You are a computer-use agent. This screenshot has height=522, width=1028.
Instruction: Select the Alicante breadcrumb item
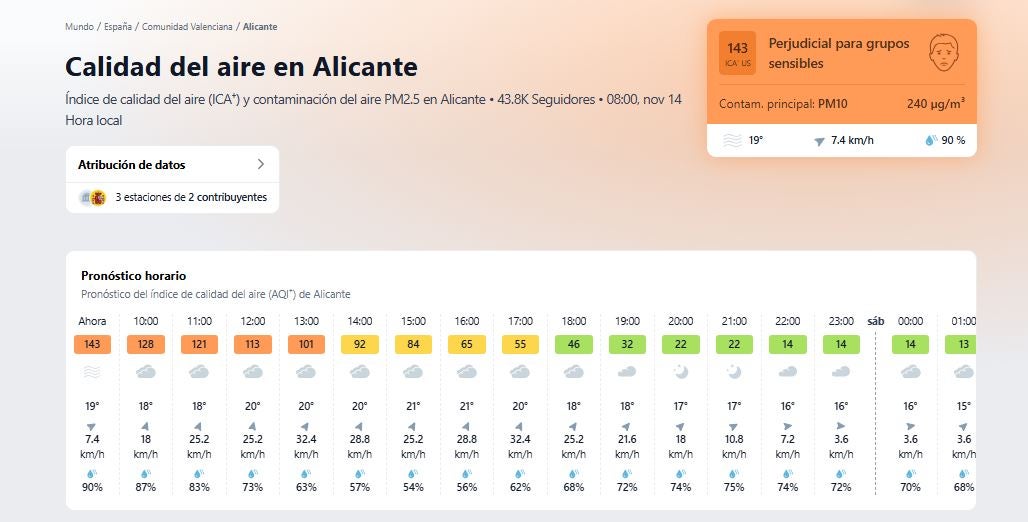click(x=260, y=27)
